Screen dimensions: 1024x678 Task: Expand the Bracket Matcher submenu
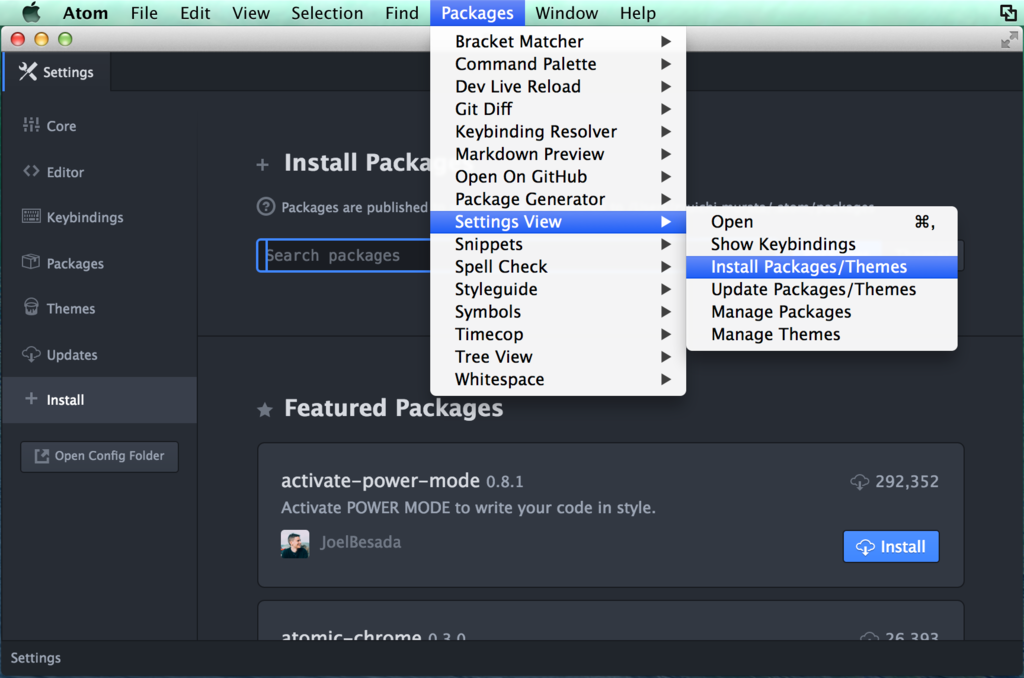[x=558, y=41]
